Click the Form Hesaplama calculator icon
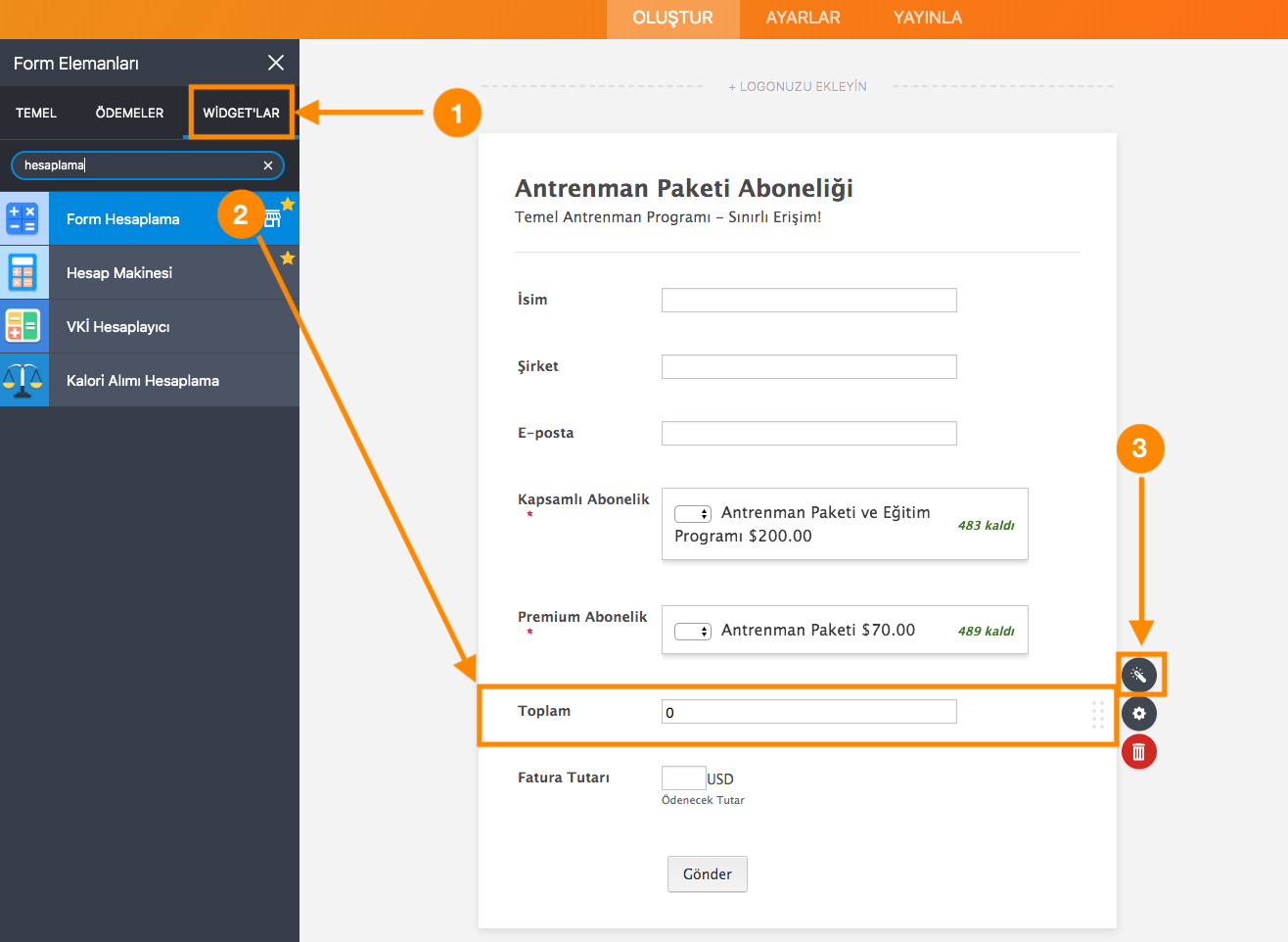 (23, 218)
